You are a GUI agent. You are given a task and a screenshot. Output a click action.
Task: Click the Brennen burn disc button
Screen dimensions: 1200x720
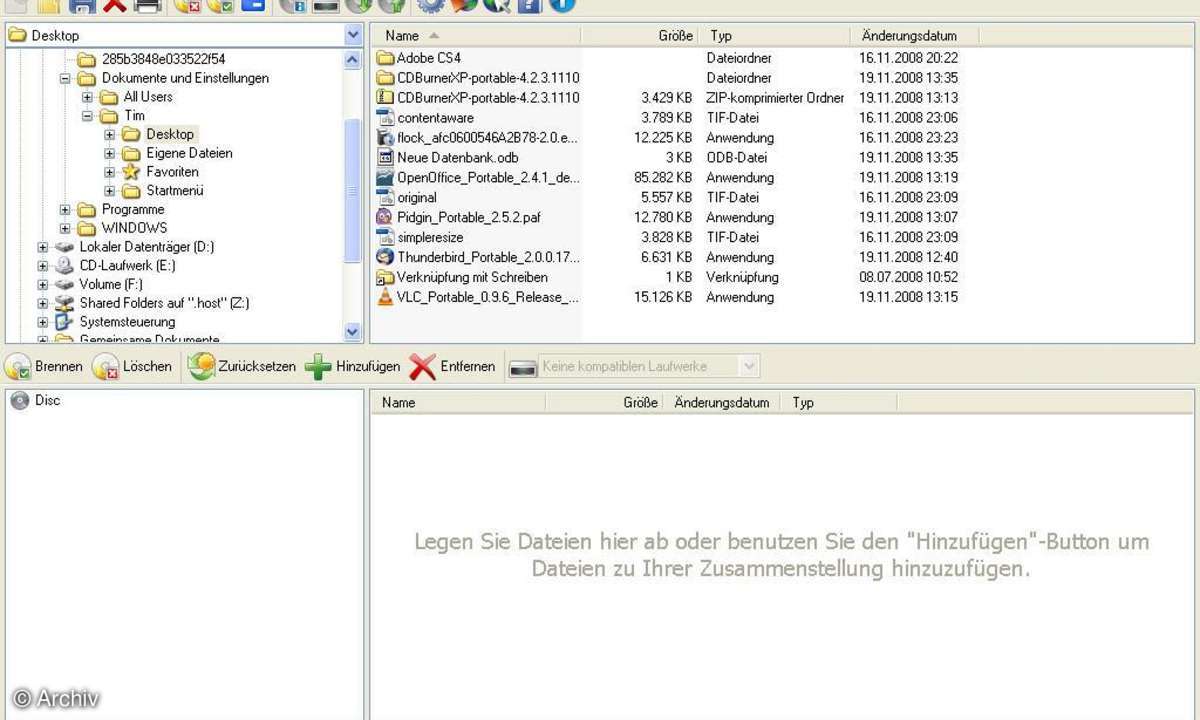click(45, 367)
